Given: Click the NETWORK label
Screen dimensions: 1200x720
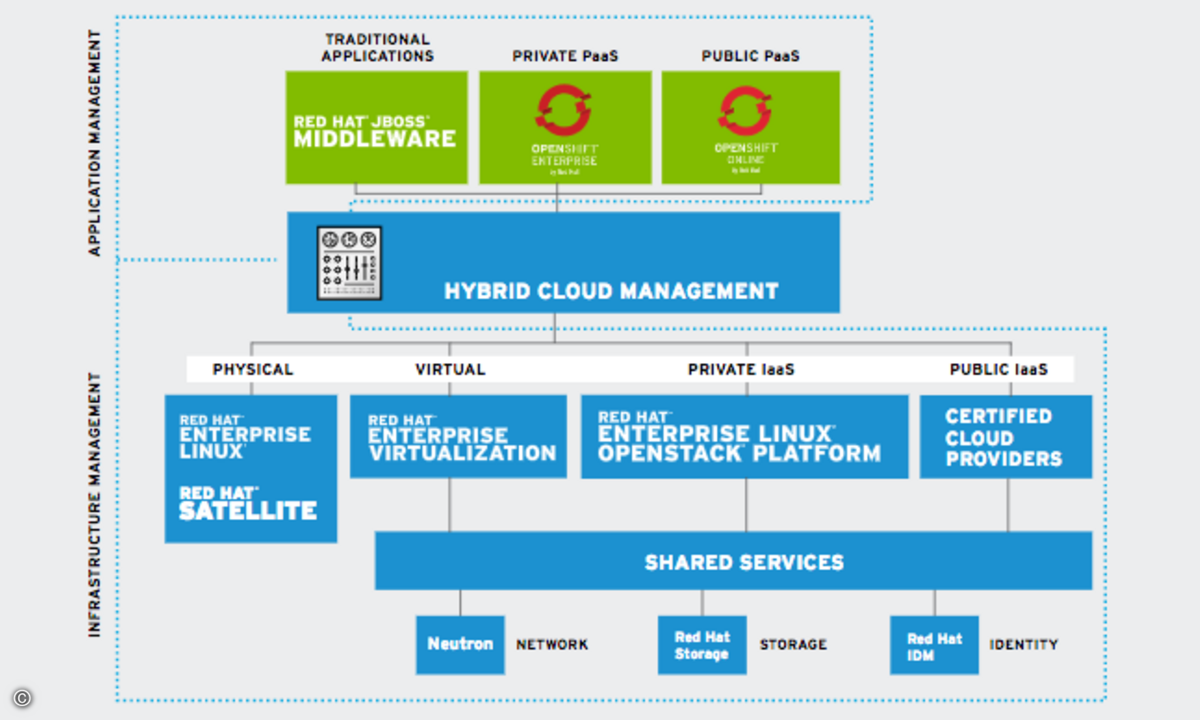Looking at the screenshot, I should tap(552, 645).
